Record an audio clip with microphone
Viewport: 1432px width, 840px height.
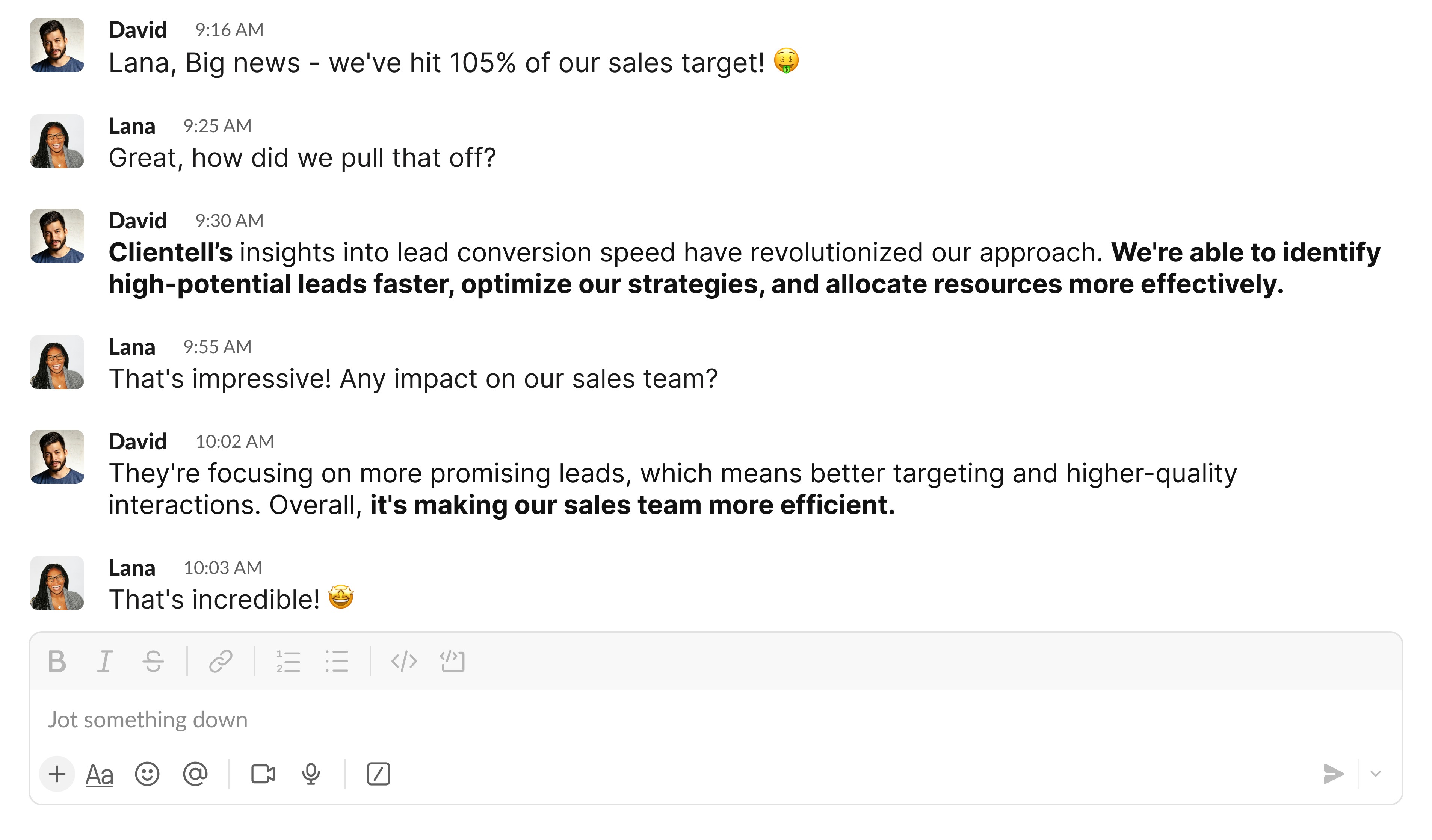coord(311,774)
